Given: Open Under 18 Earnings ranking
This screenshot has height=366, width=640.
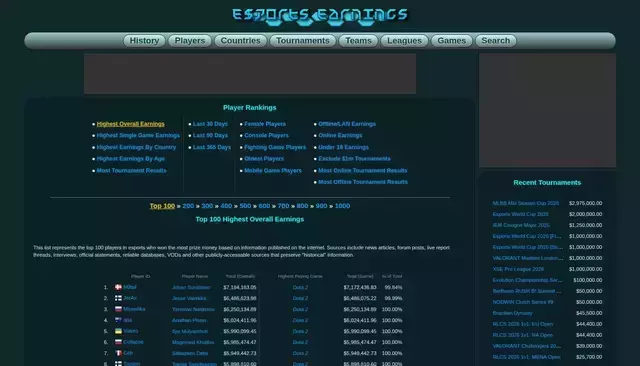Looking at the screenshot, I should 343,147.
